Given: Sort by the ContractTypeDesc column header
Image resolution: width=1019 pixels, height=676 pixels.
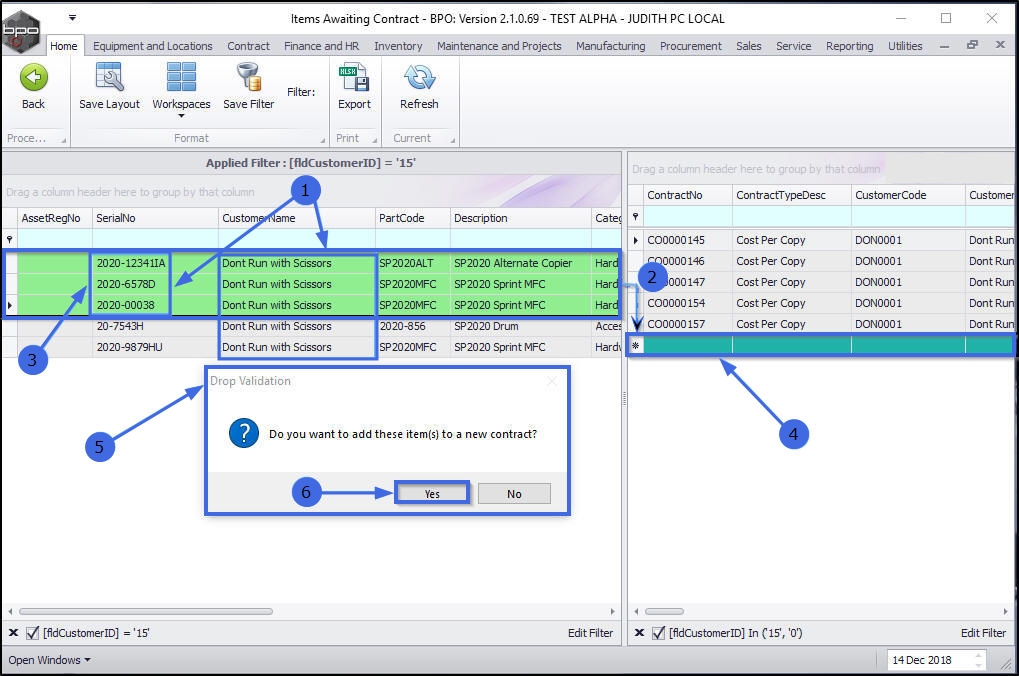Looking at the screenshot, I should 792,195.
